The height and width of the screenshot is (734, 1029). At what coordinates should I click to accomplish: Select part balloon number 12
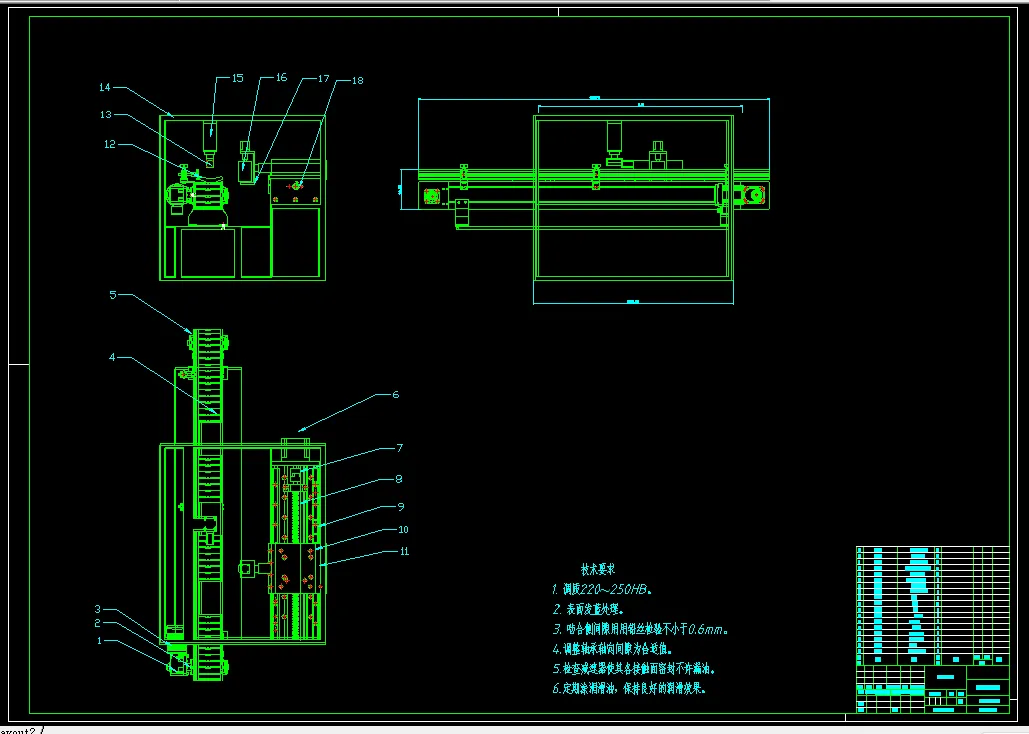(x=110, y=144)
